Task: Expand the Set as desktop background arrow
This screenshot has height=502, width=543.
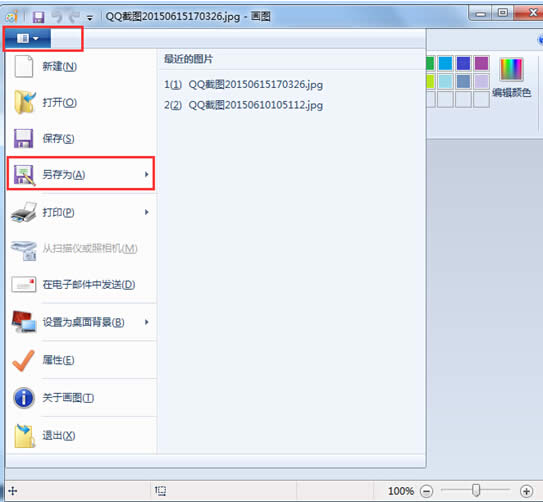Action: [x=146, y=322]
